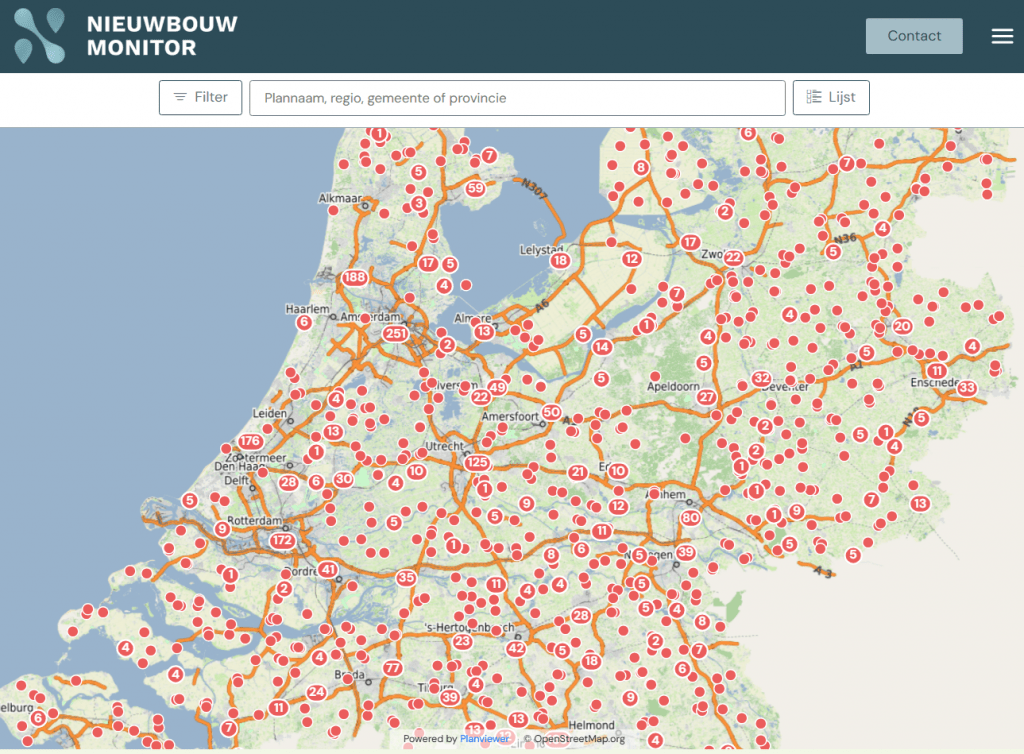Select the 20 cluster marker

click(x=902, y=326)
